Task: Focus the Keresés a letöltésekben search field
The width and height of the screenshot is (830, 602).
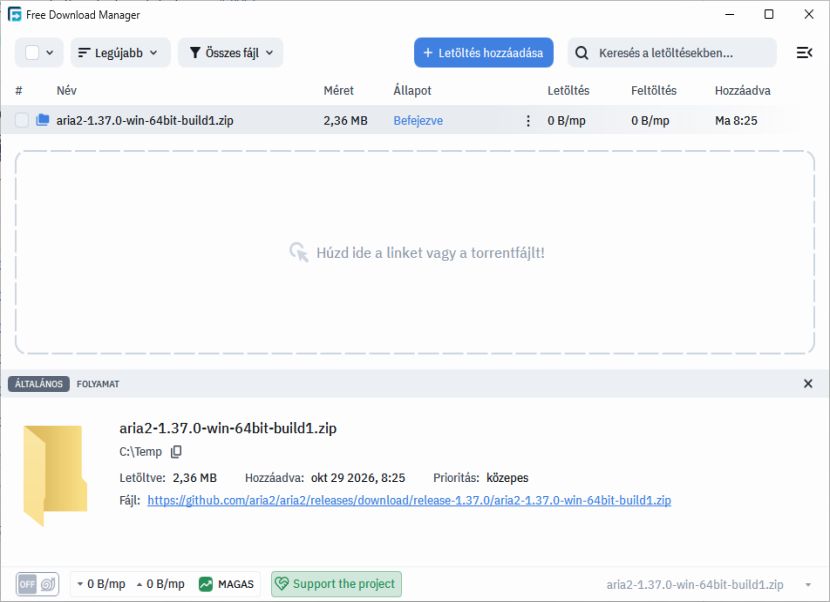Action: 672,52
